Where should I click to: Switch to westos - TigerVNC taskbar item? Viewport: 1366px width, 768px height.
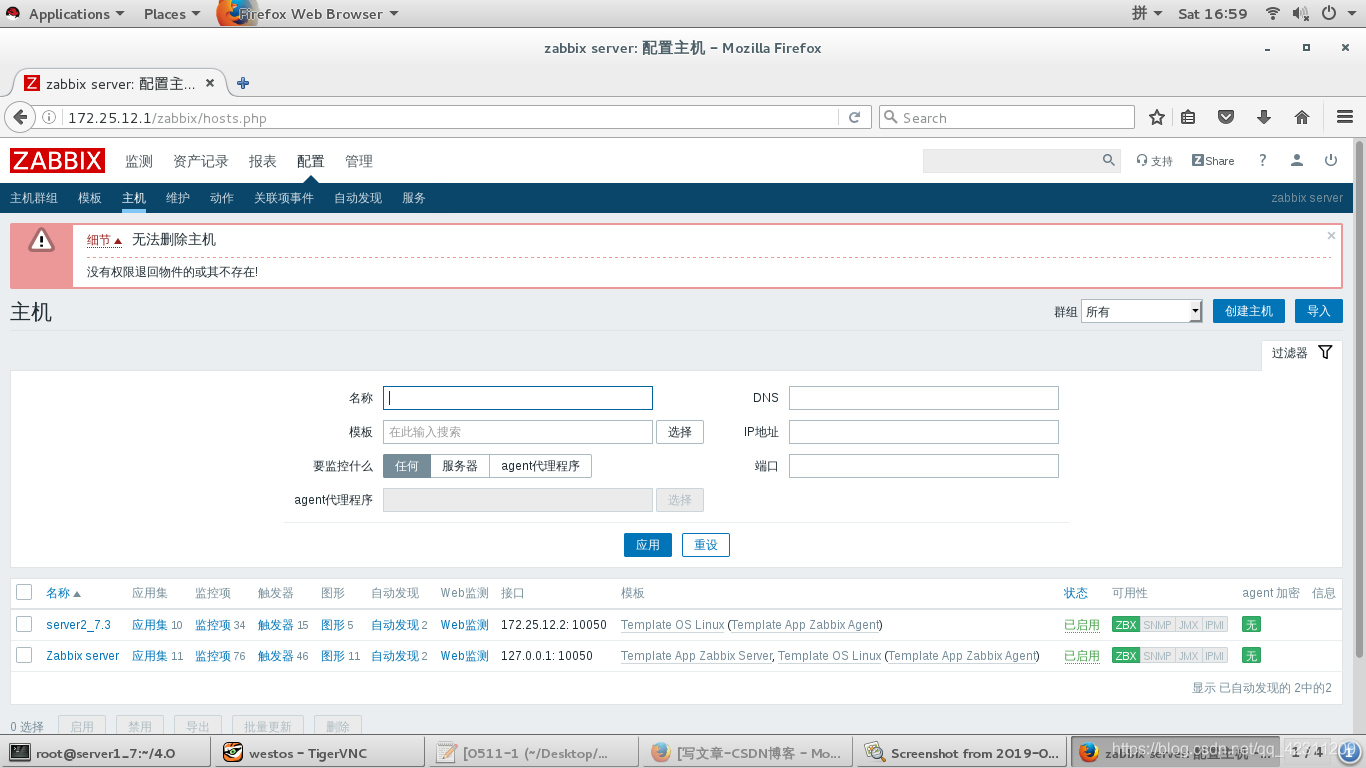tap(318, 753)
